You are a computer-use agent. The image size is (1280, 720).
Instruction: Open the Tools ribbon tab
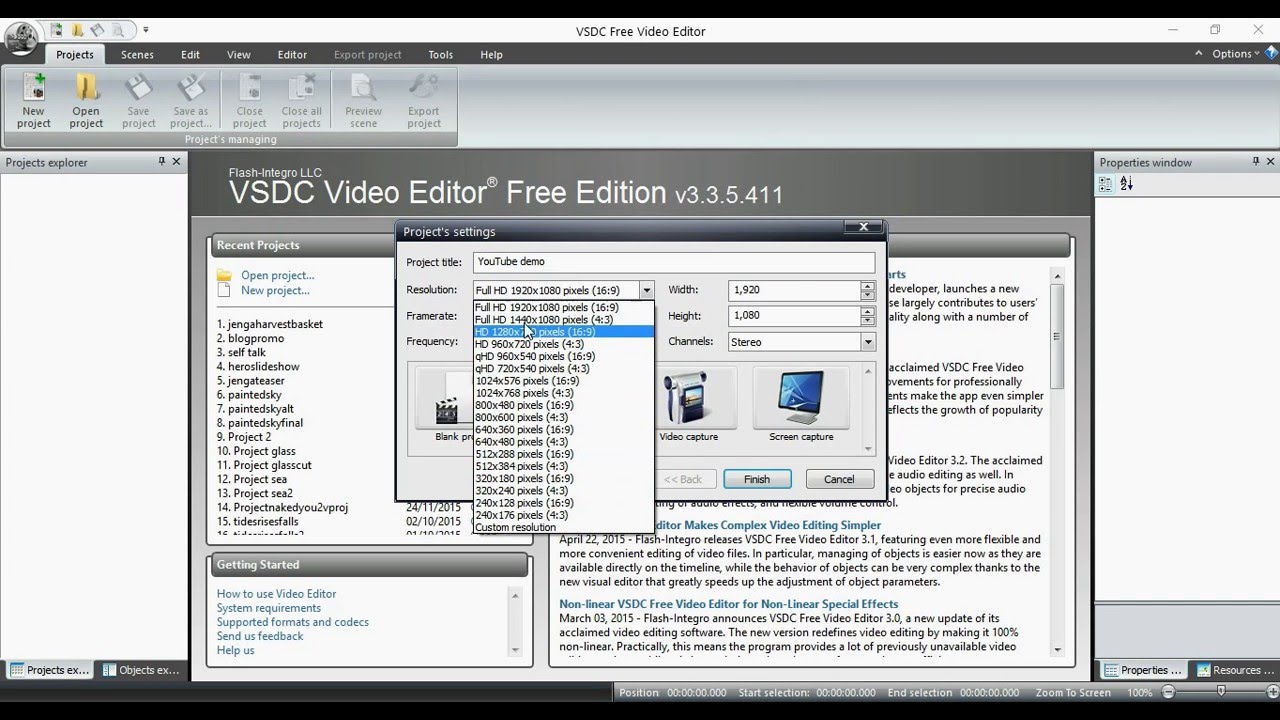441,55
